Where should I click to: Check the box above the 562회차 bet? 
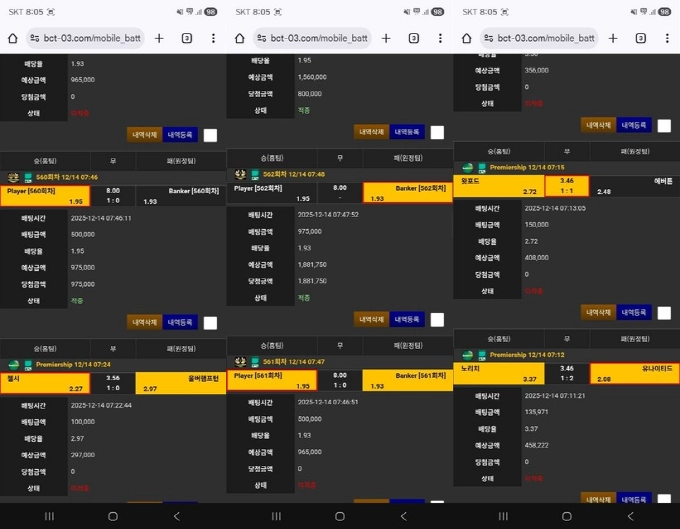437,132
